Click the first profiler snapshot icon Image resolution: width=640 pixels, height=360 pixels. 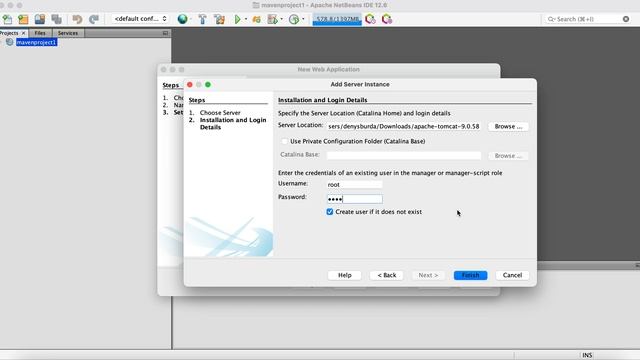370,19
